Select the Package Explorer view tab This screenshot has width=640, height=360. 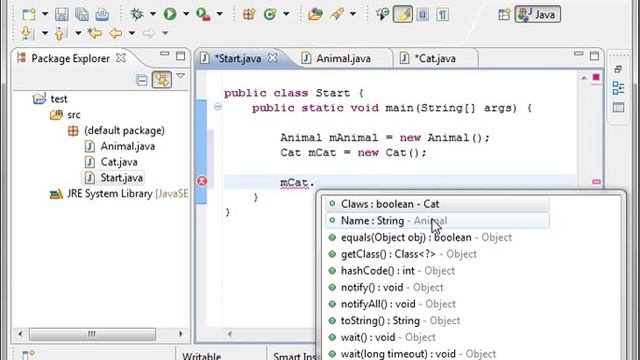[x=70, y=58]
